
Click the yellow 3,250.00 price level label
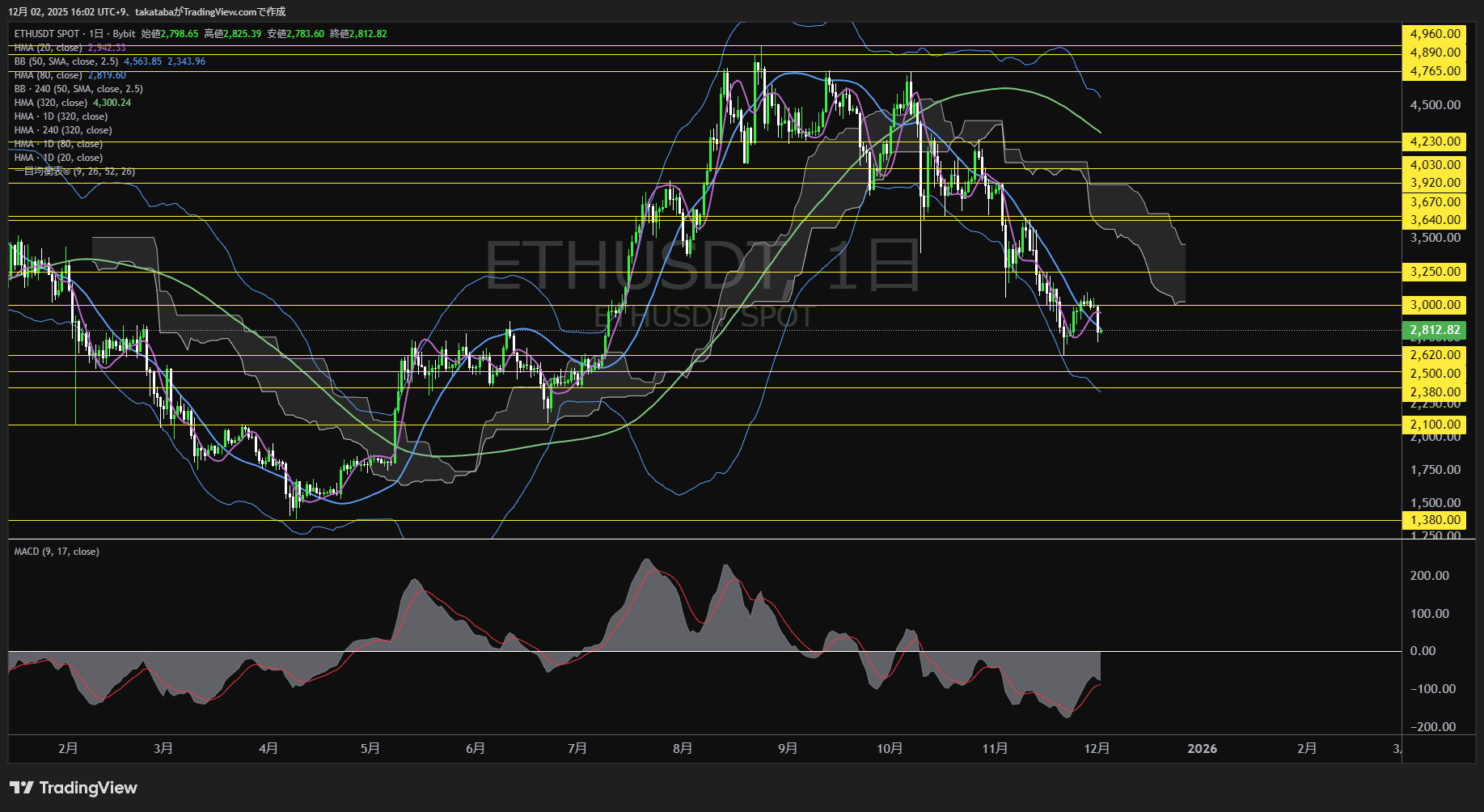tap(1434, 273)
